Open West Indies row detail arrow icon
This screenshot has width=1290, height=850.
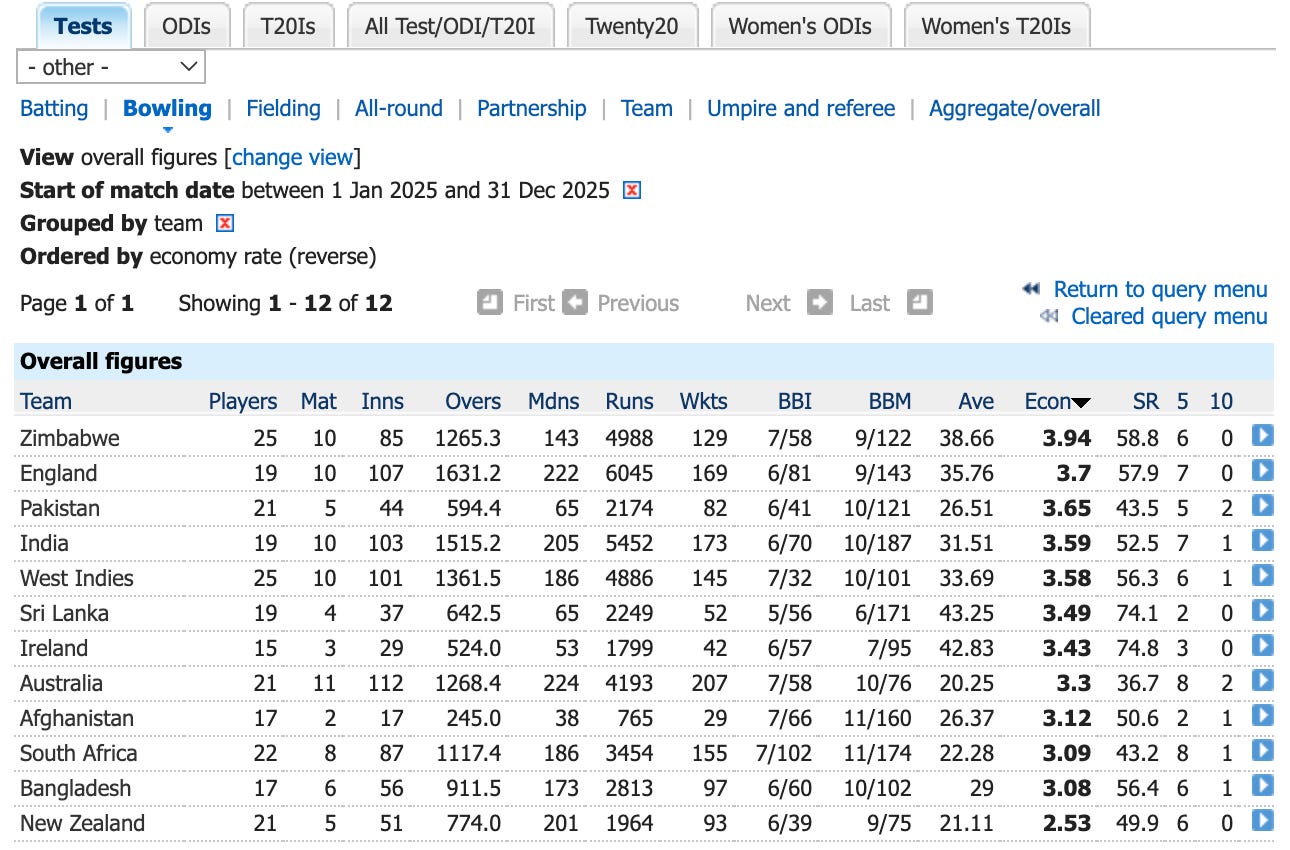1263,576
